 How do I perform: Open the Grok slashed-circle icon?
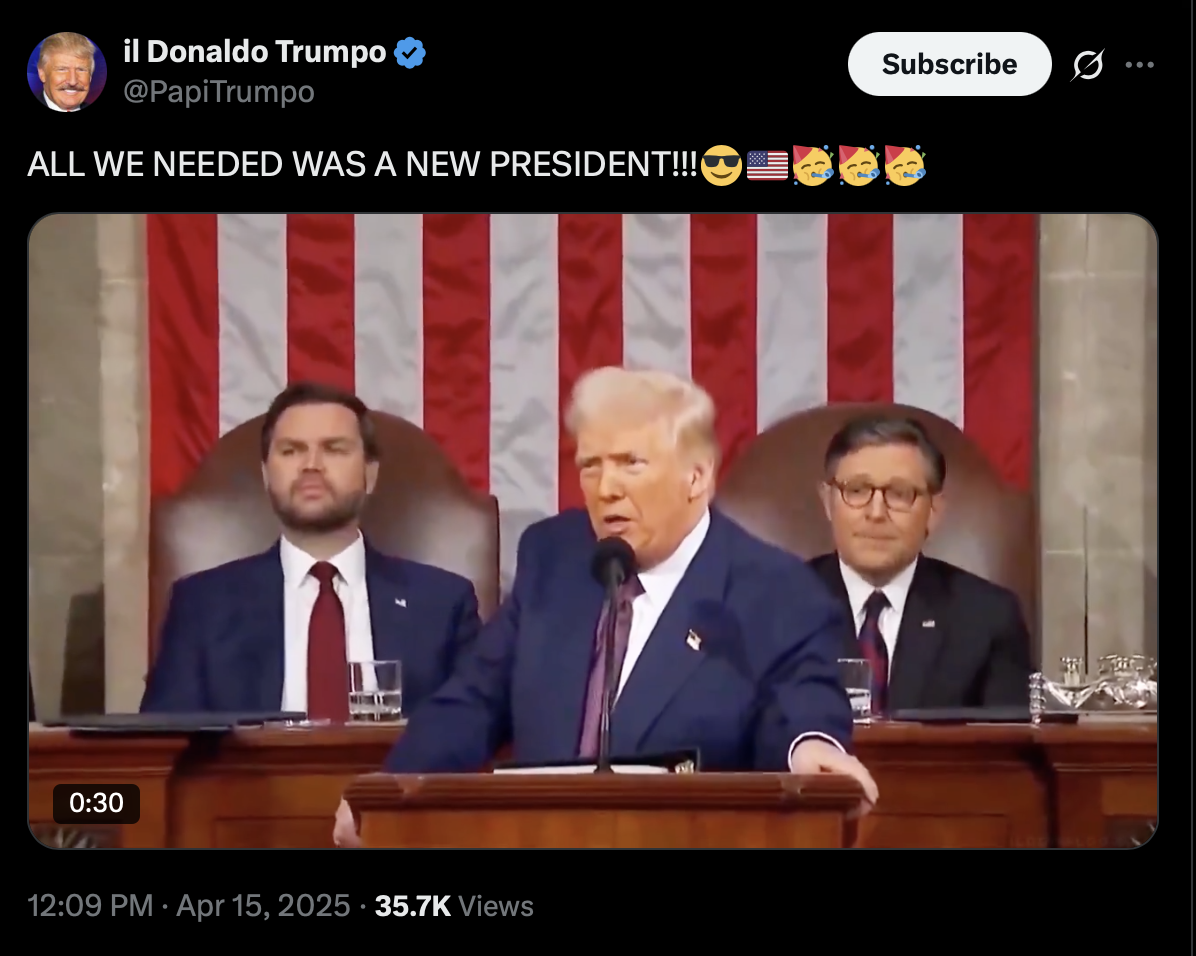click(1088, 65)
